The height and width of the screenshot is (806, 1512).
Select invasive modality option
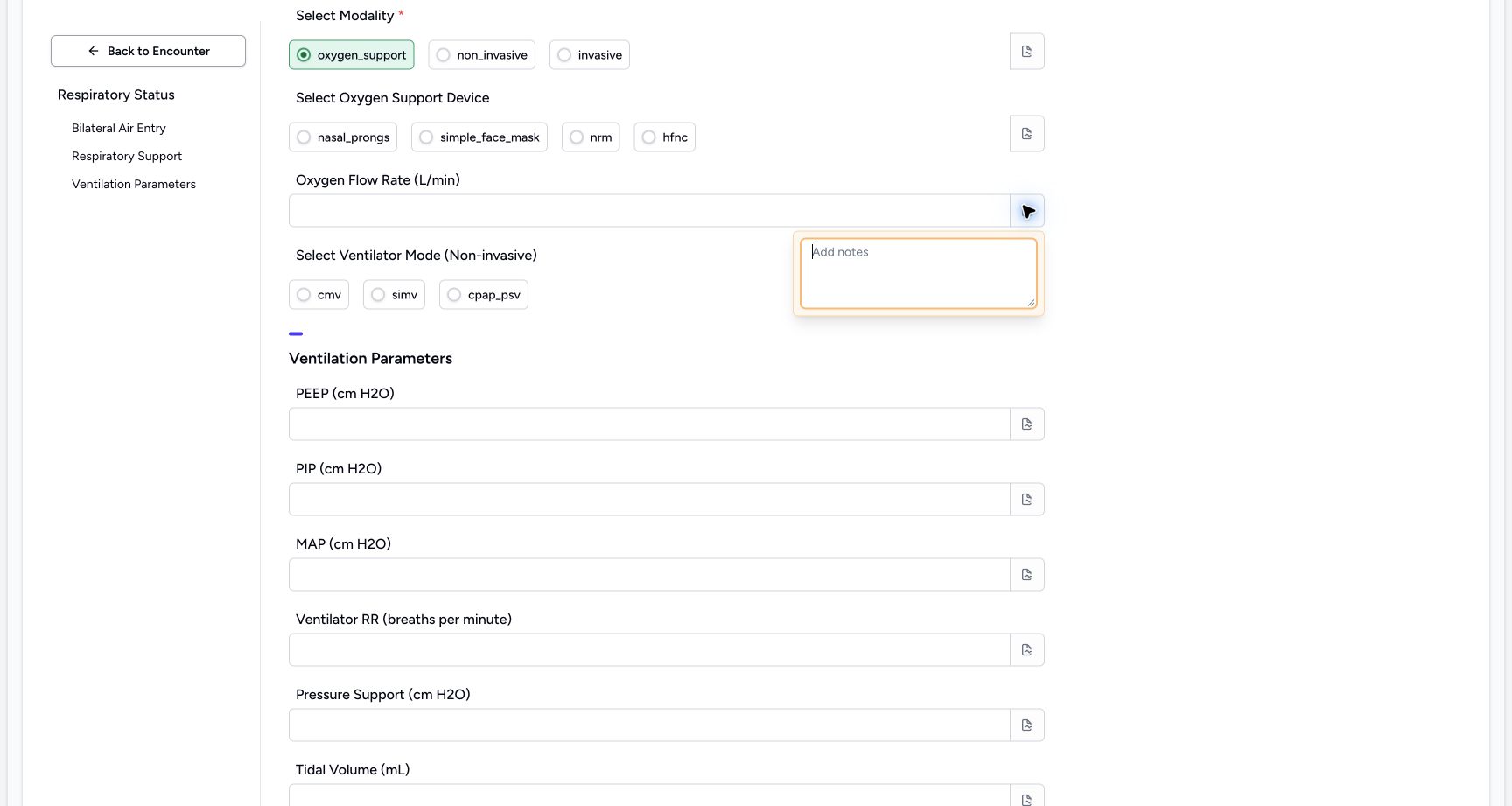(x=590, y=55)
